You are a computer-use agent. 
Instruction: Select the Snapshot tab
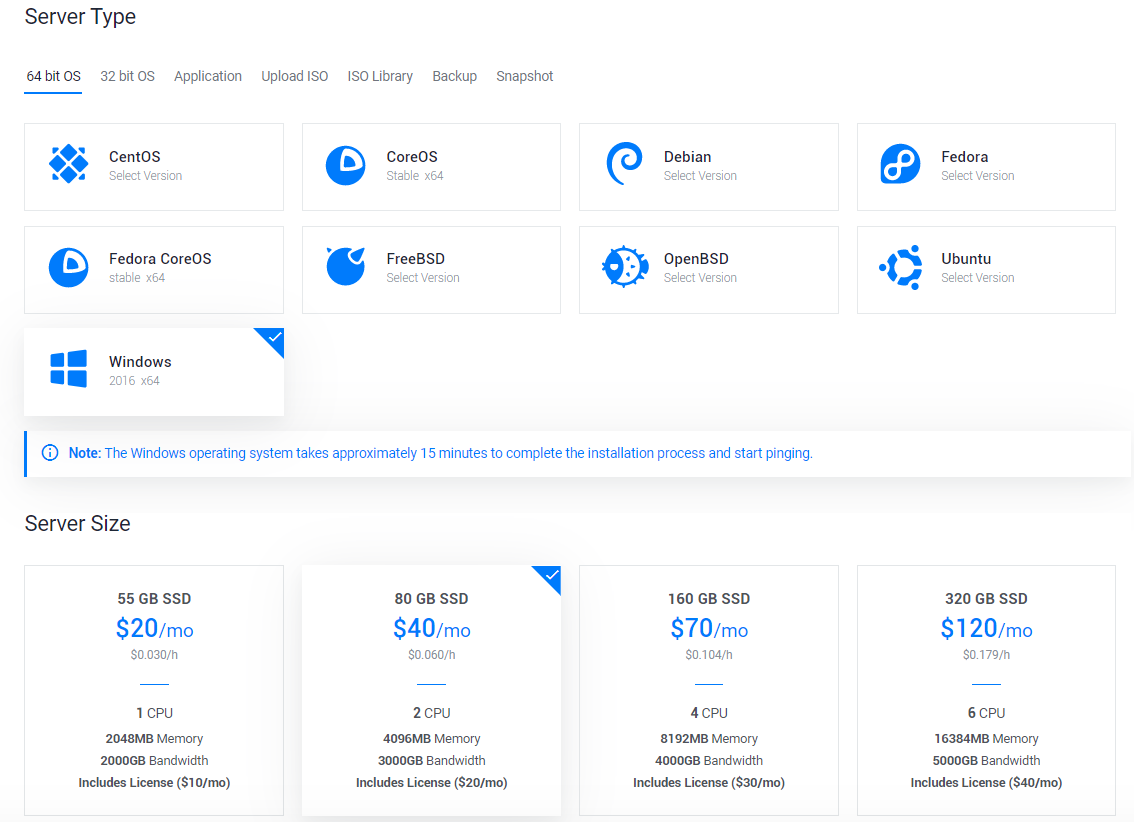pyautogui.click(x=524, y=77)
